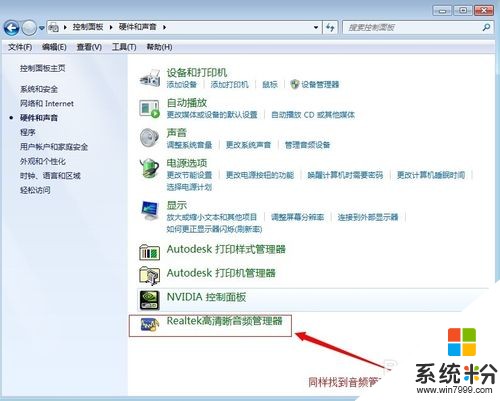Click the 设备管理器 link
The image size is (500, 401).
click(320, 84)
